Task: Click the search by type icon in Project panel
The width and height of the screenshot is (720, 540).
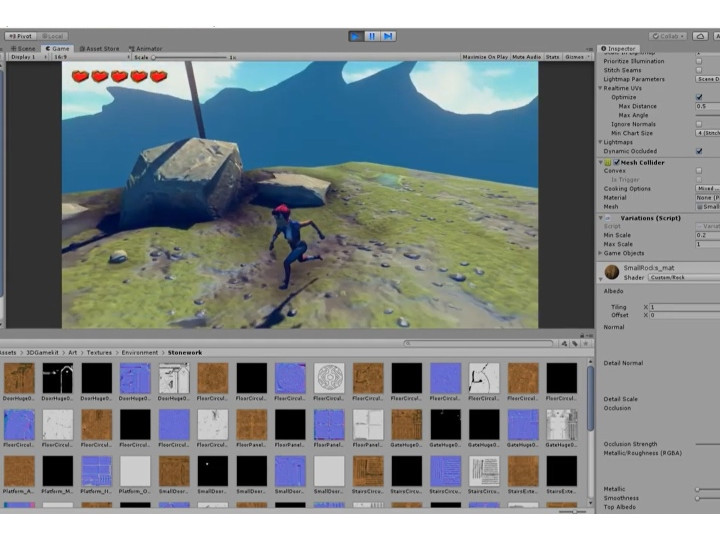Action: coord(564,343)
